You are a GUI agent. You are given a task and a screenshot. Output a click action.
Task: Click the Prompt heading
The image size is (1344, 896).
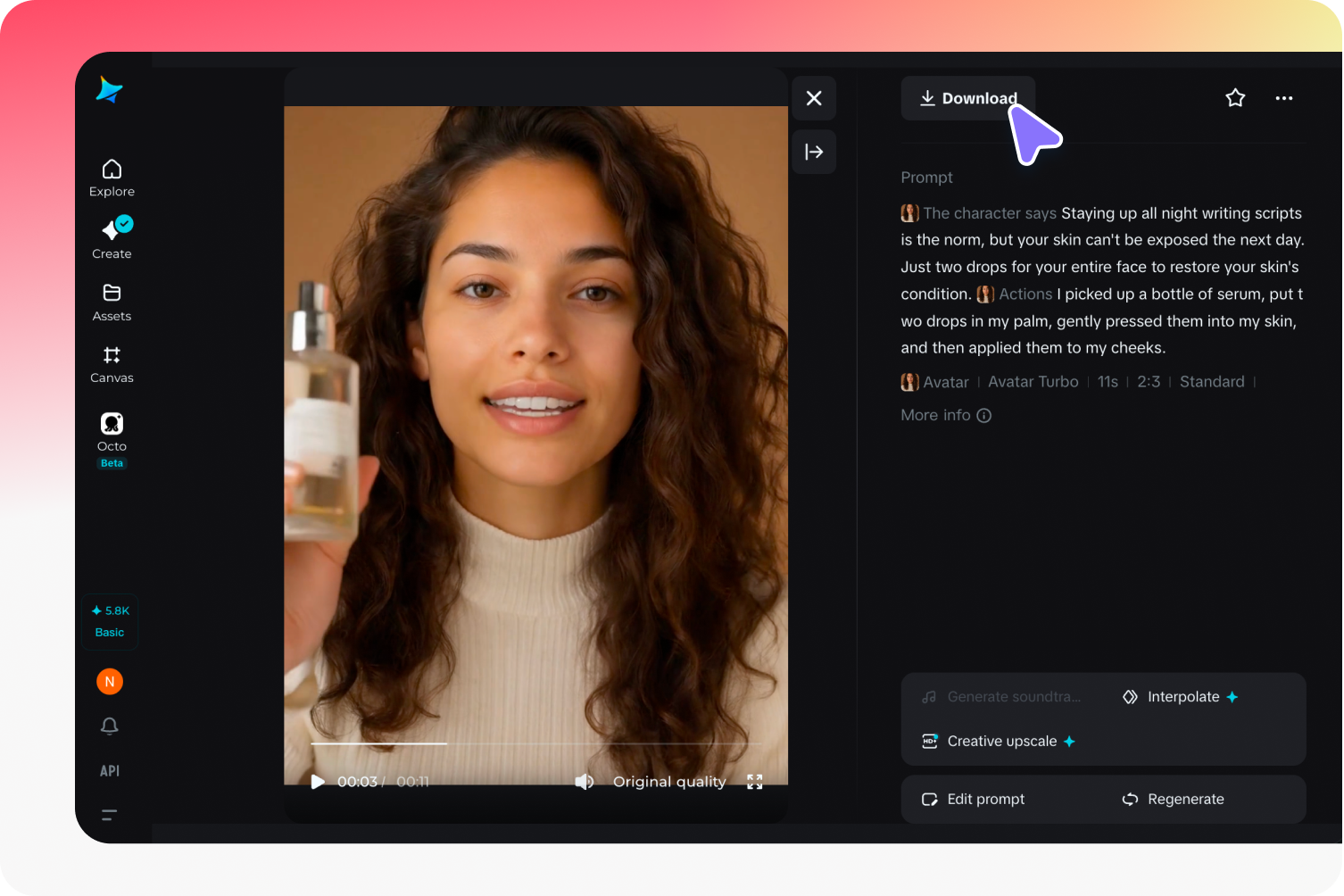(927, 178)
